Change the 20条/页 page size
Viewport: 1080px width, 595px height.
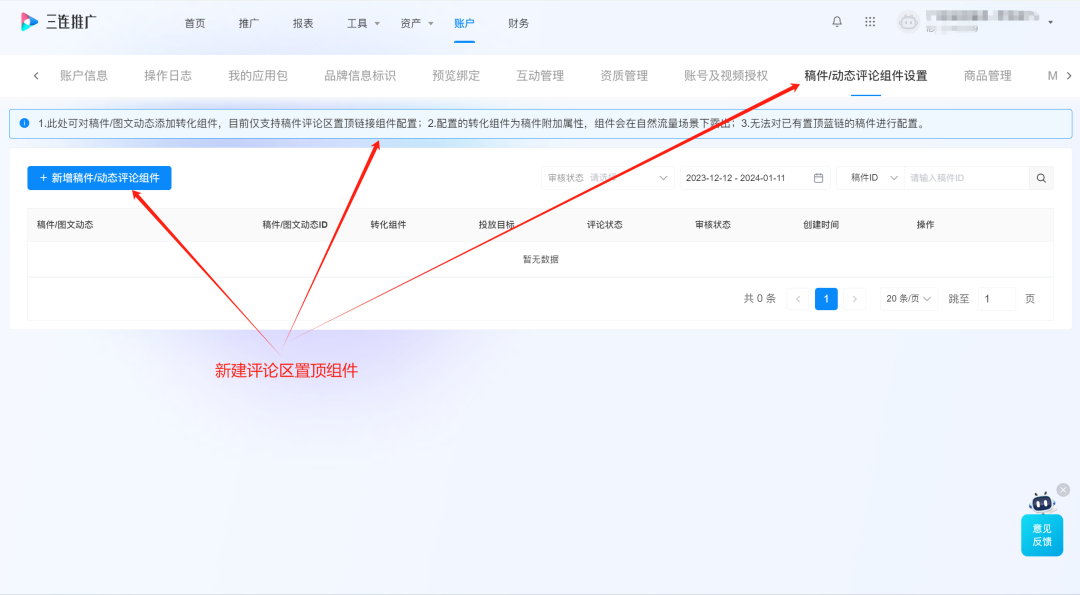[909, 299]
